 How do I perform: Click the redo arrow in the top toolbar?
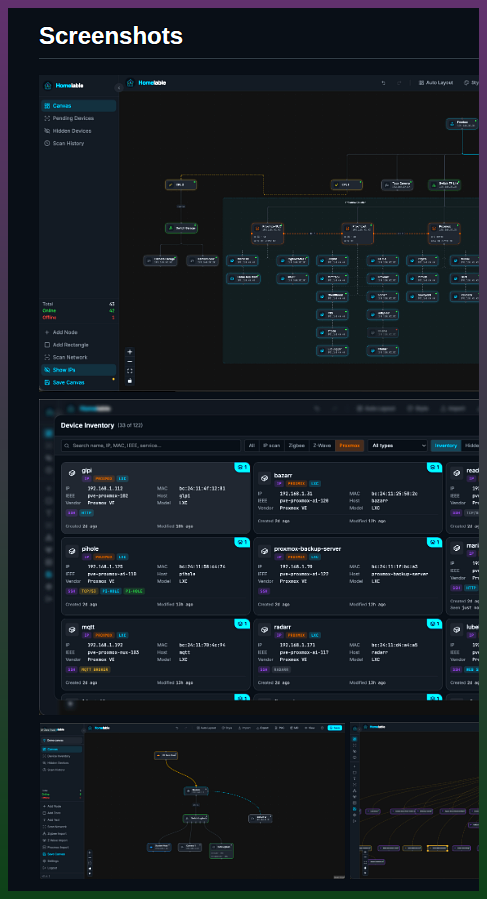click(399, 83)
